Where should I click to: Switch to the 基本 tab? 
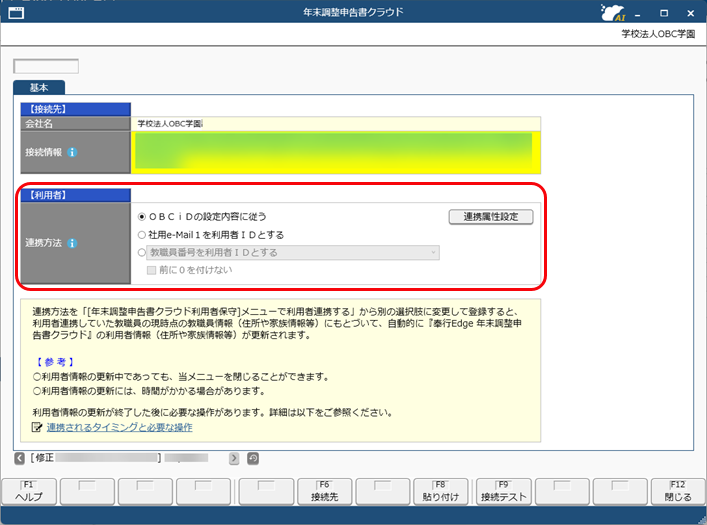click(x=39, y=88)
